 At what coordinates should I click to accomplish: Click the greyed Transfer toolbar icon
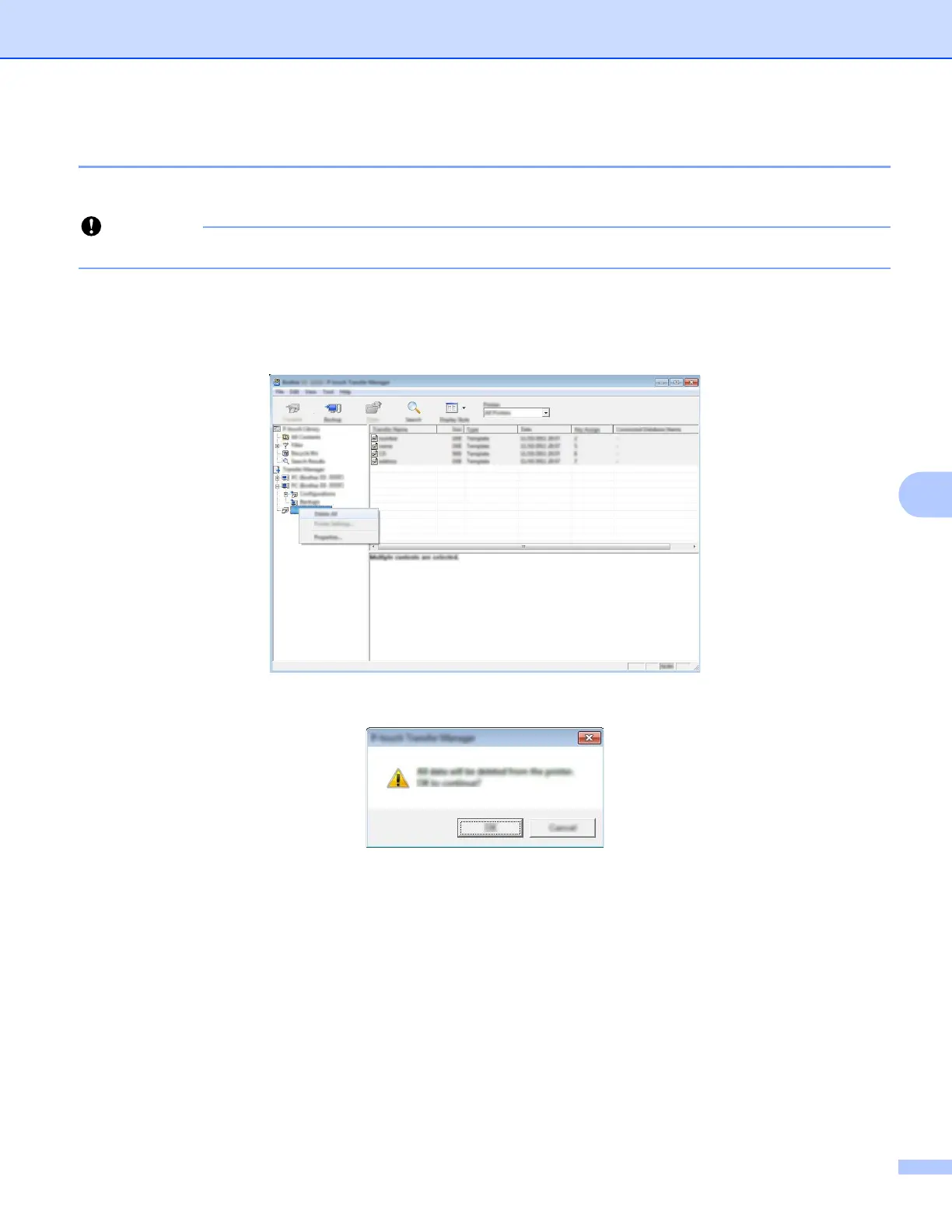click(293, 408)
